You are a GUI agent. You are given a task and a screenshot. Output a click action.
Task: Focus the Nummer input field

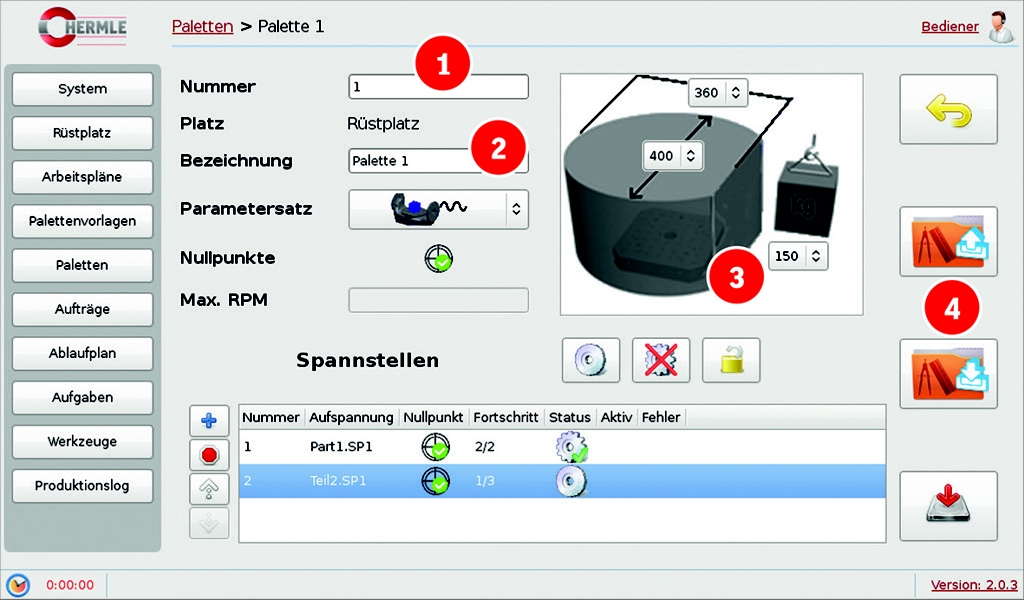point(438,87)
